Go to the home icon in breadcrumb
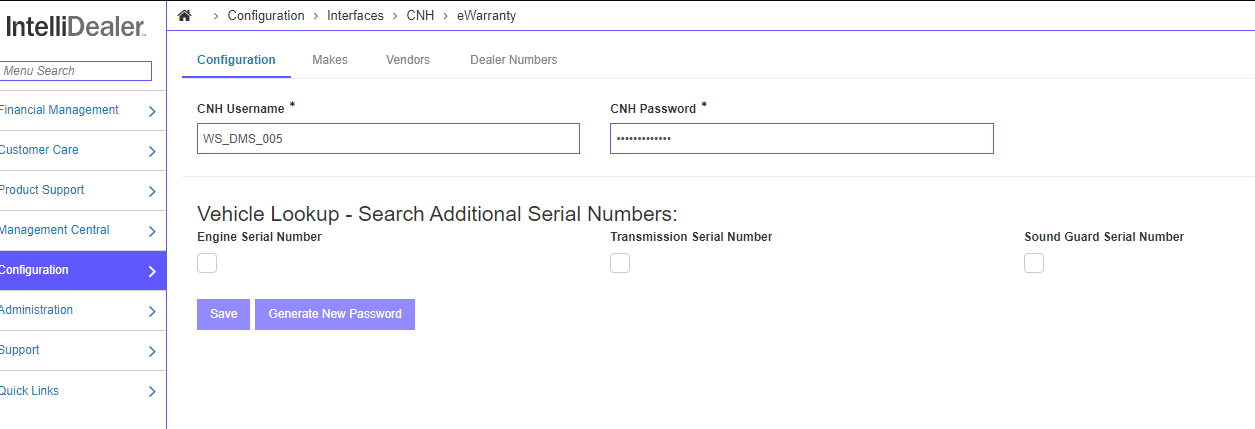 [x=184, y=16]
